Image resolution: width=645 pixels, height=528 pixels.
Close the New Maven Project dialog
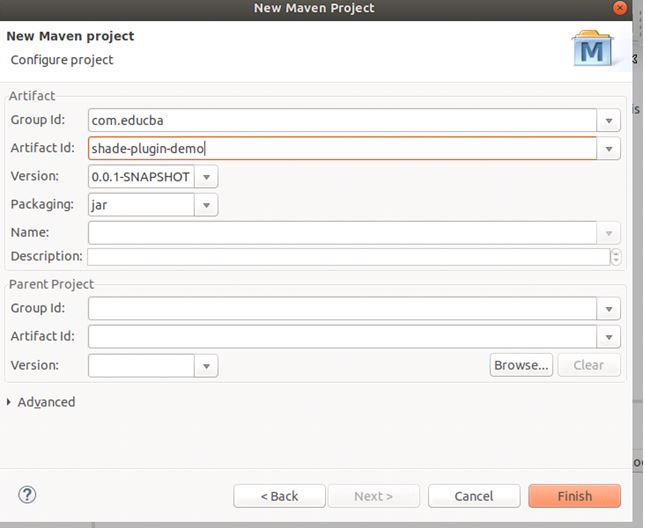click(619, 8)
